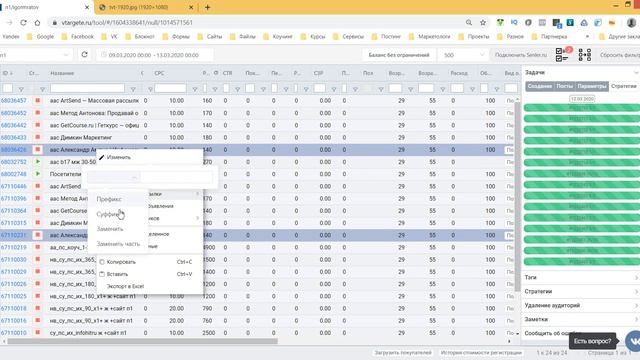Click История стоимости регистрации footer button

pyautogui.click(x=481, y=353)
